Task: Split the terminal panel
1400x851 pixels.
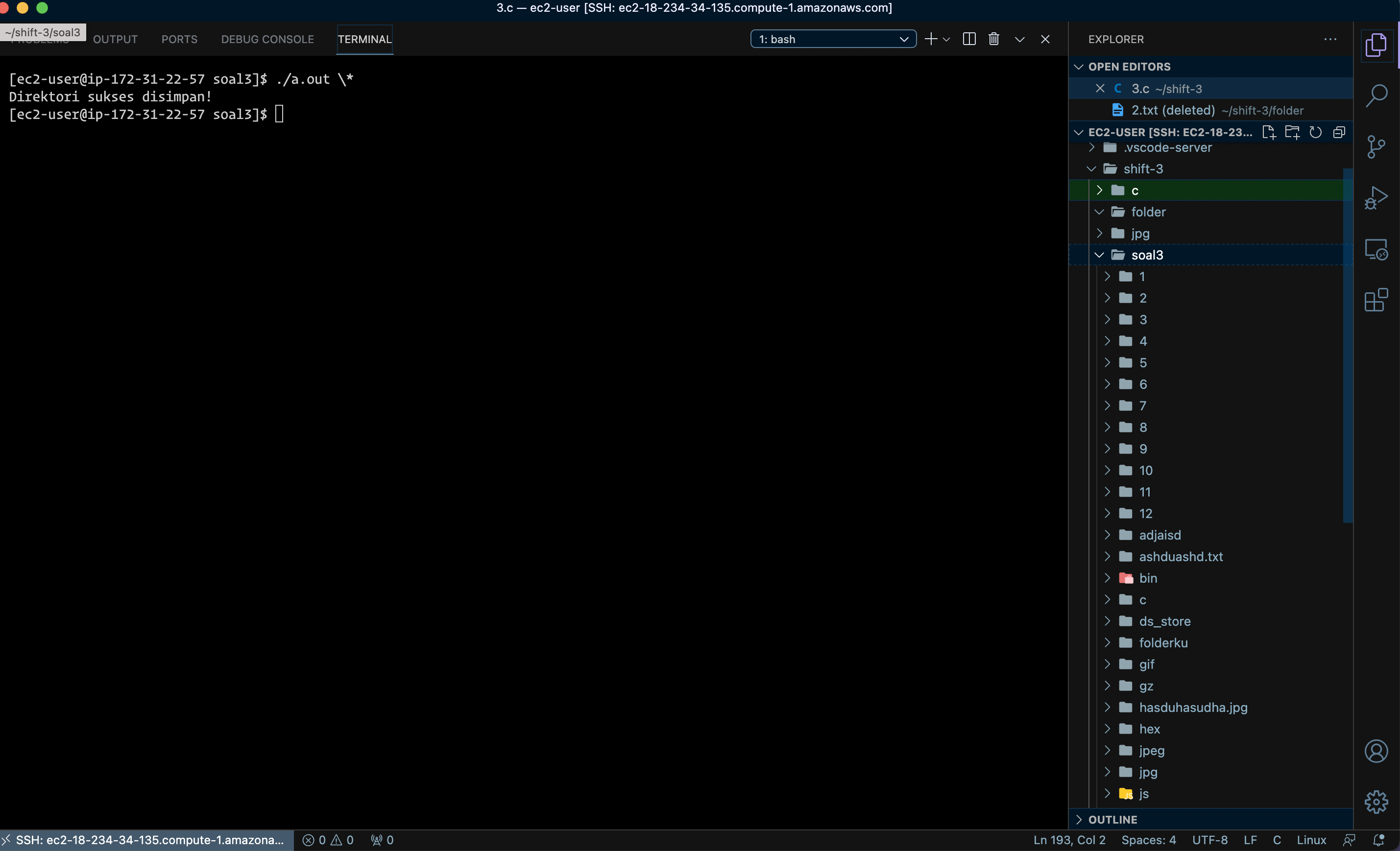Action: pos(969,39)
